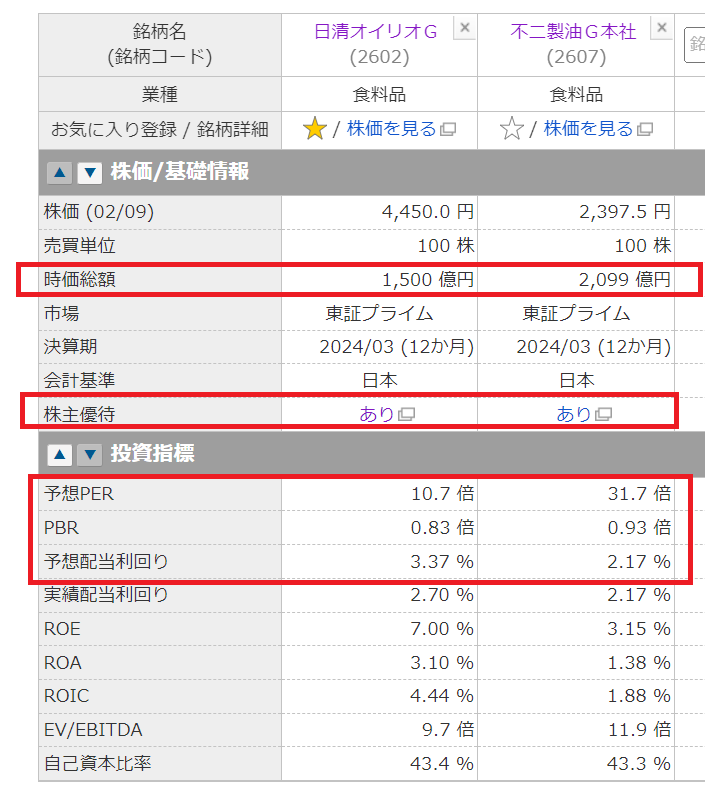Click the external-link icon beside 日清オイリオG 株価を見る
705x793 pixels.
[448, 129]
